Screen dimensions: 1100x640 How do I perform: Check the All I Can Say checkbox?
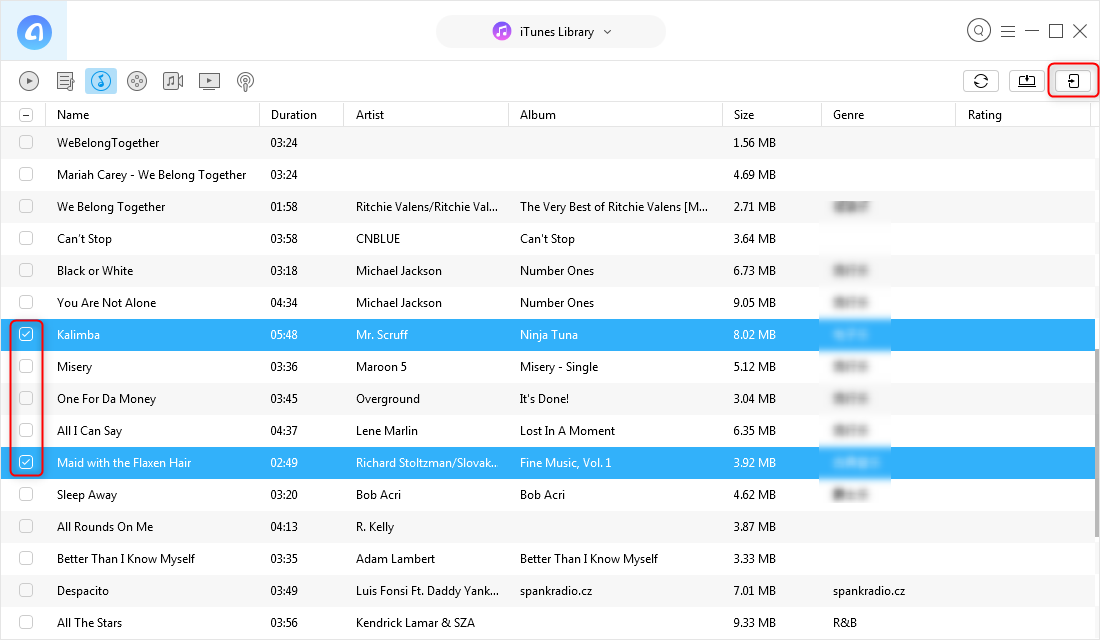[26, 430]
